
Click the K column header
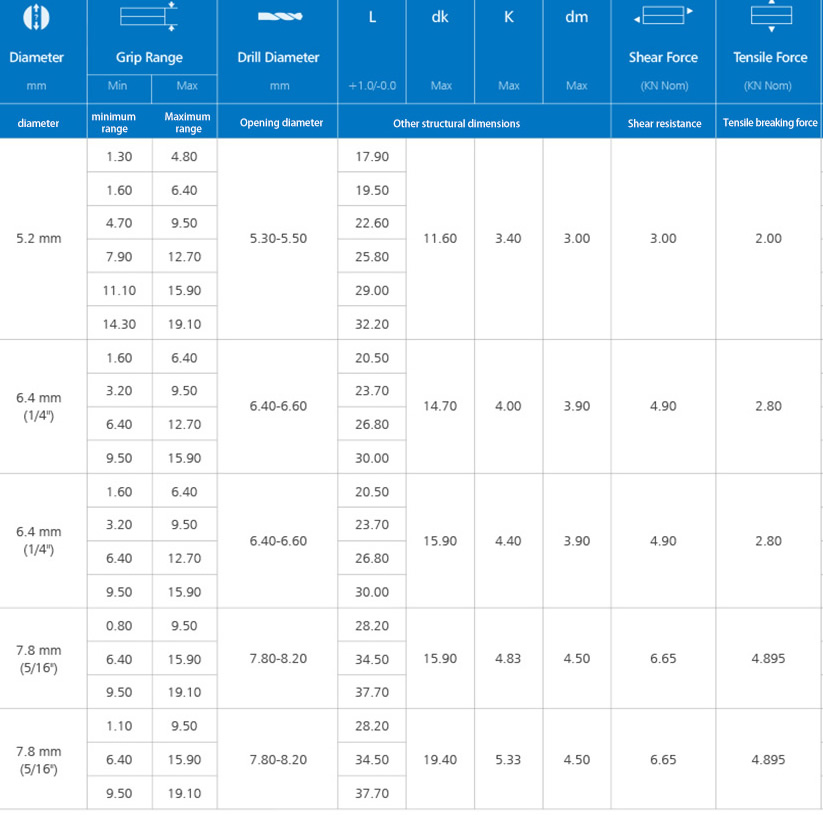click(x=508, y=17)
